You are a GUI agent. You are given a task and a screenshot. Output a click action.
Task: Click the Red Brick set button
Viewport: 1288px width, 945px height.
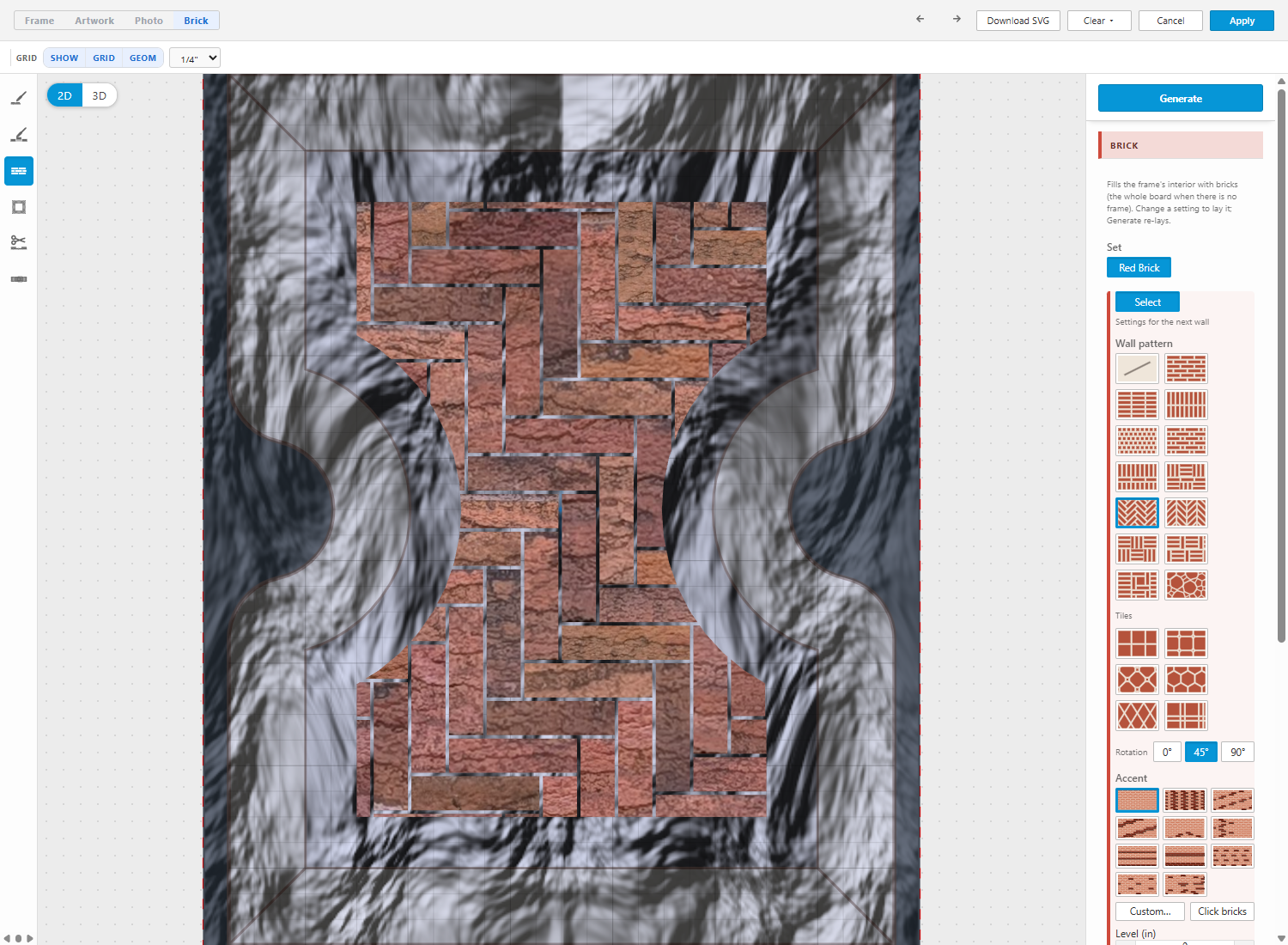(1139, 268)
